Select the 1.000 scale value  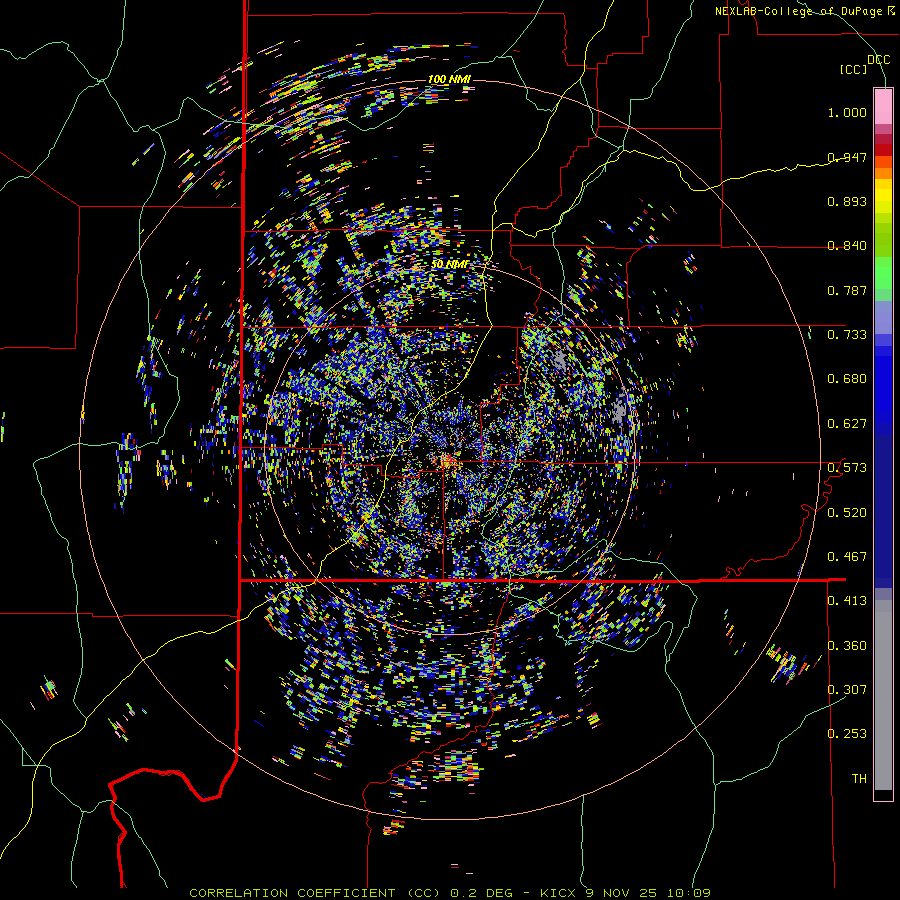coord(847,112)
